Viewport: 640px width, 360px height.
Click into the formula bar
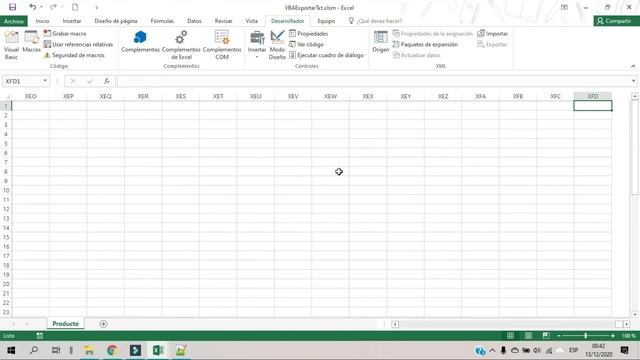pyautogui.click(x=373, y=81)
